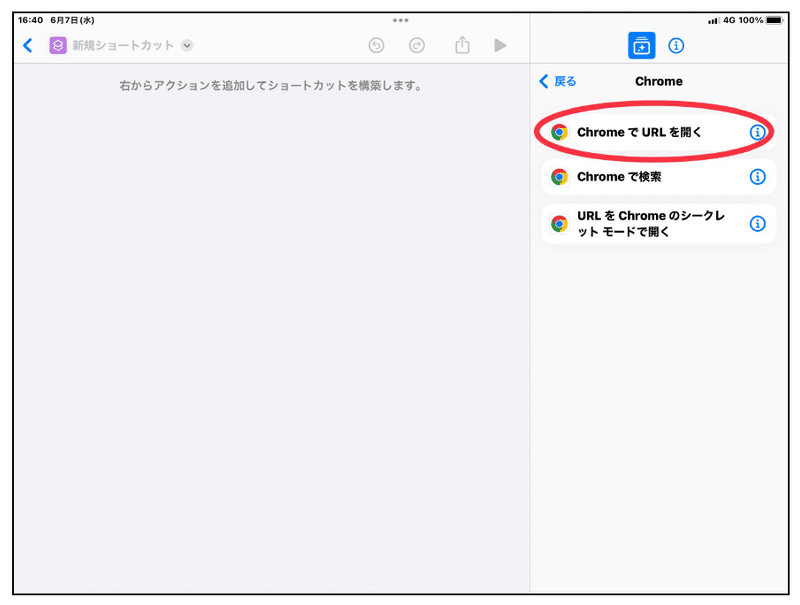This screenshot has width=800, height=605.
Task: Show info for Chrome で検索
Action: (757, 177)
